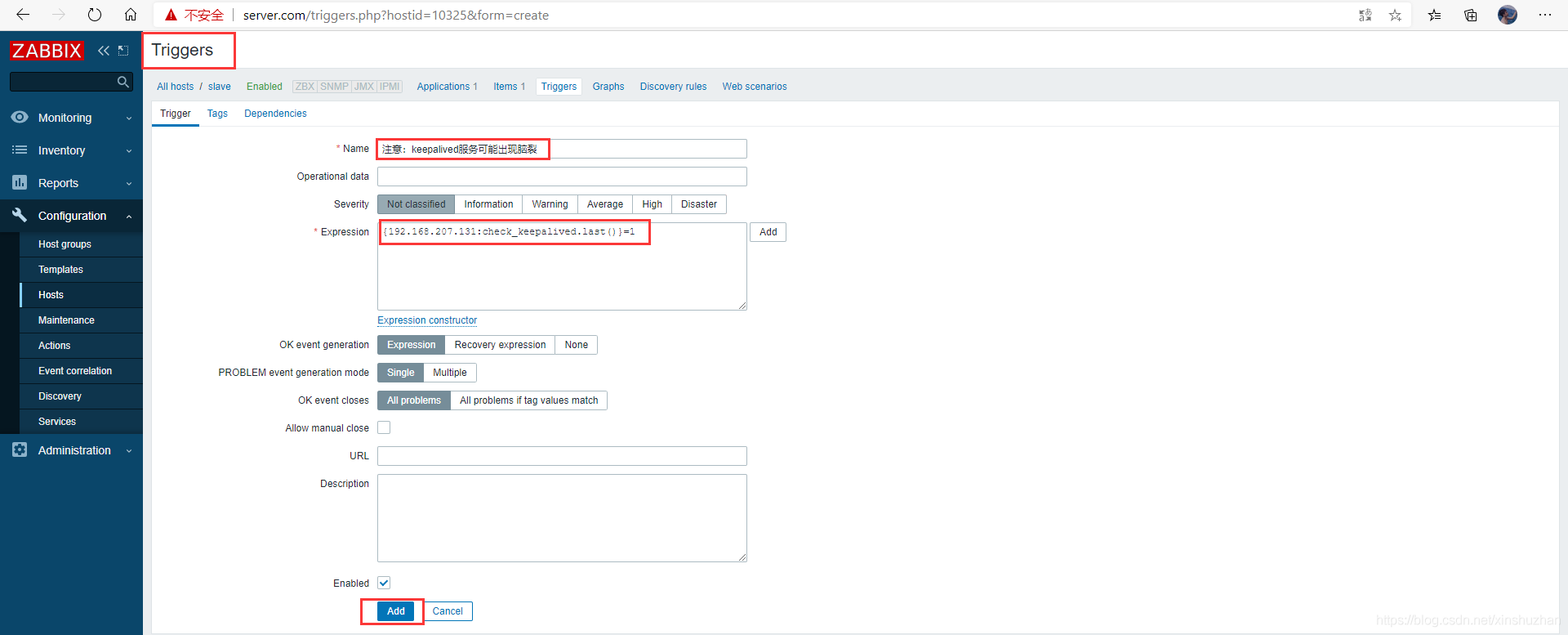Open the favorites list icon

click(x=1434, y=15)
